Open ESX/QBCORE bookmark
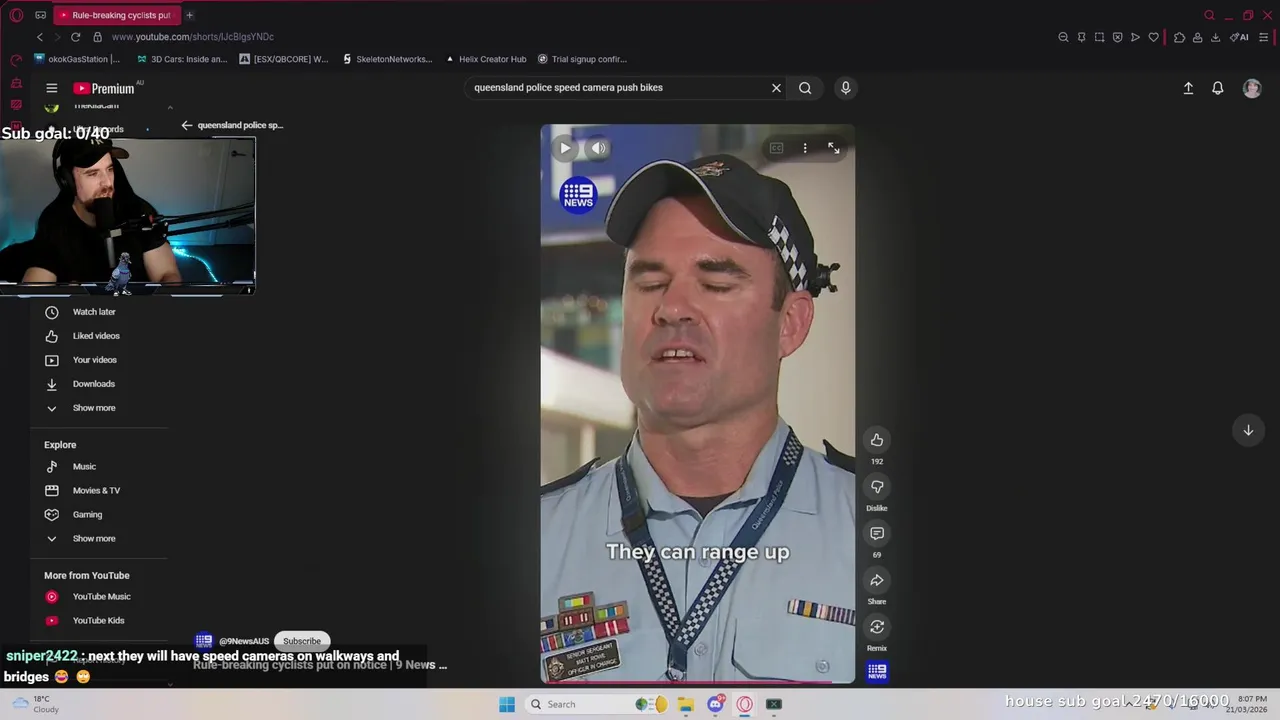This screenshot has height=720, width=1280. (x=284, y=59)
